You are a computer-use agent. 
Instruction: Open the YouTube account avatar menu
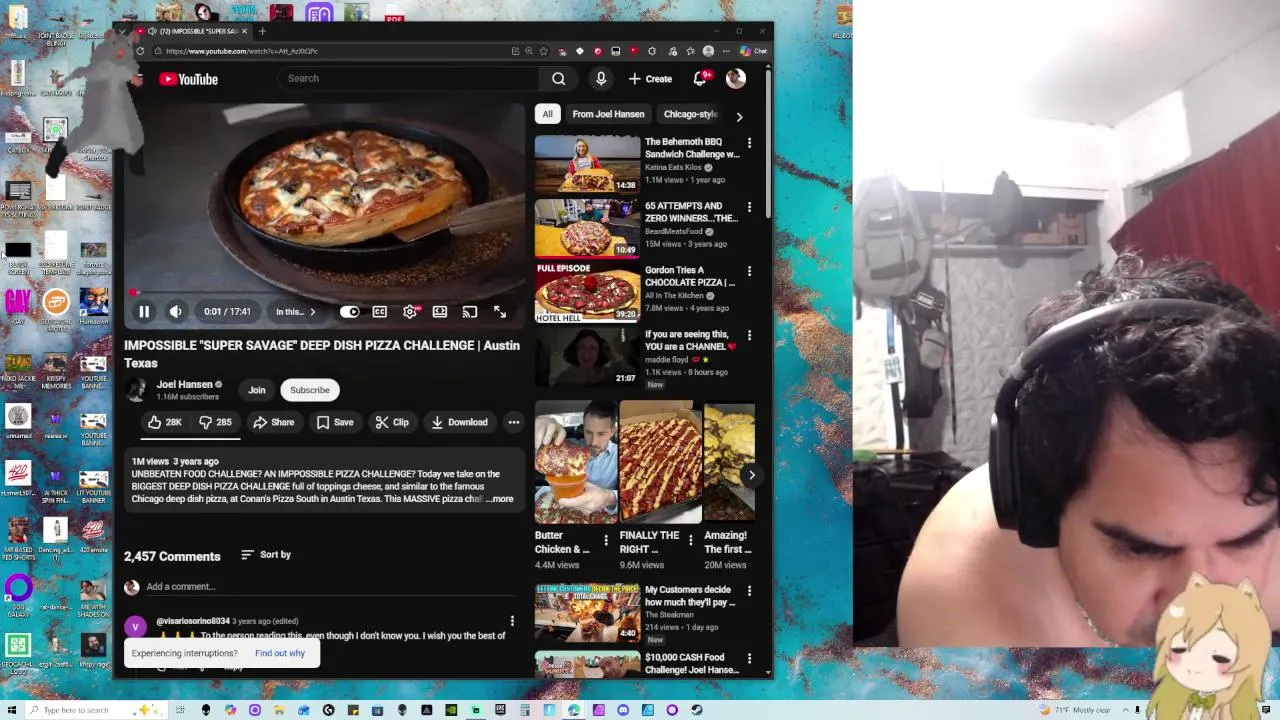pos(736,79)
